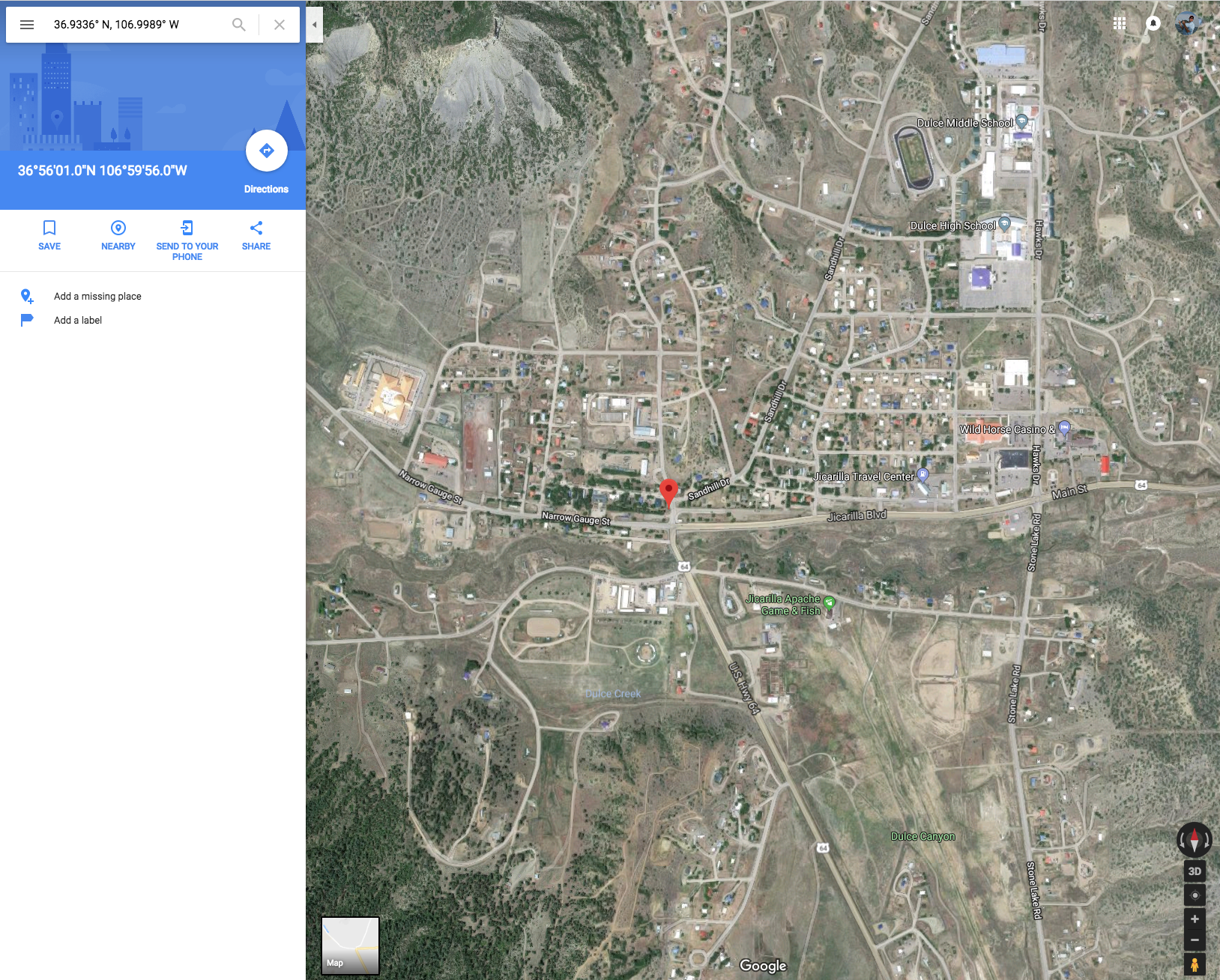Click the Directions label
This screenshot has width=1220, height=980.
click(266, 190)
